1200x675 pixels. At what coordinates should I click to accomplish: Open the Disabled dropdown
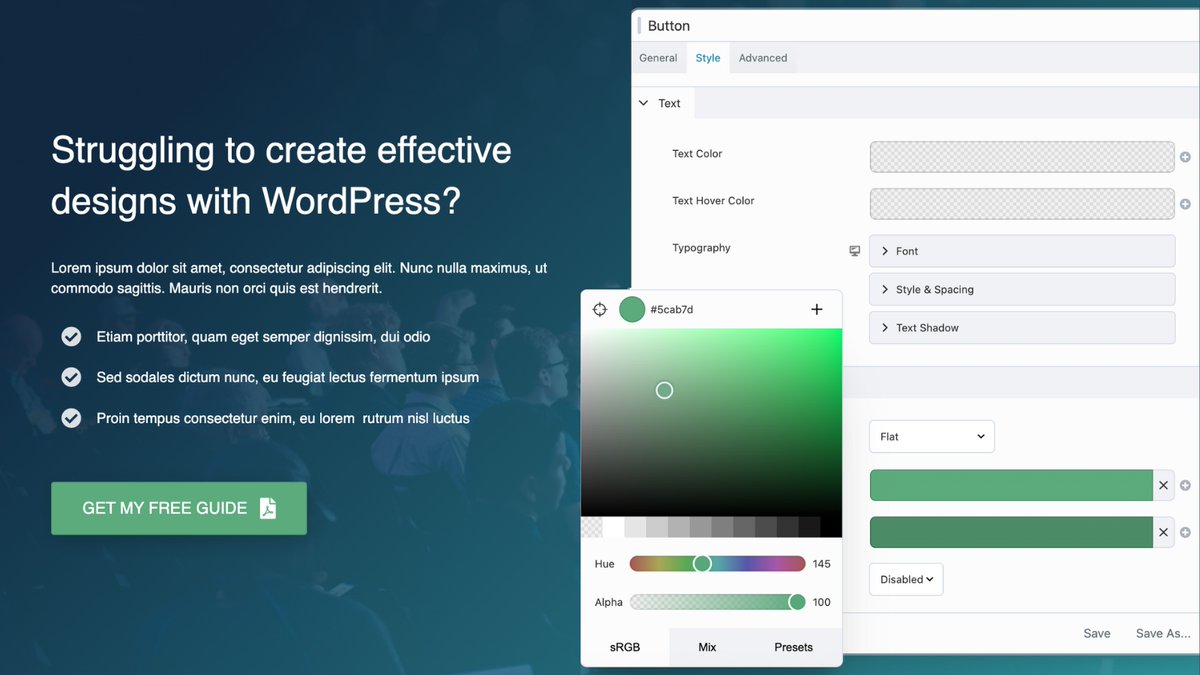[x=906, y=579]
